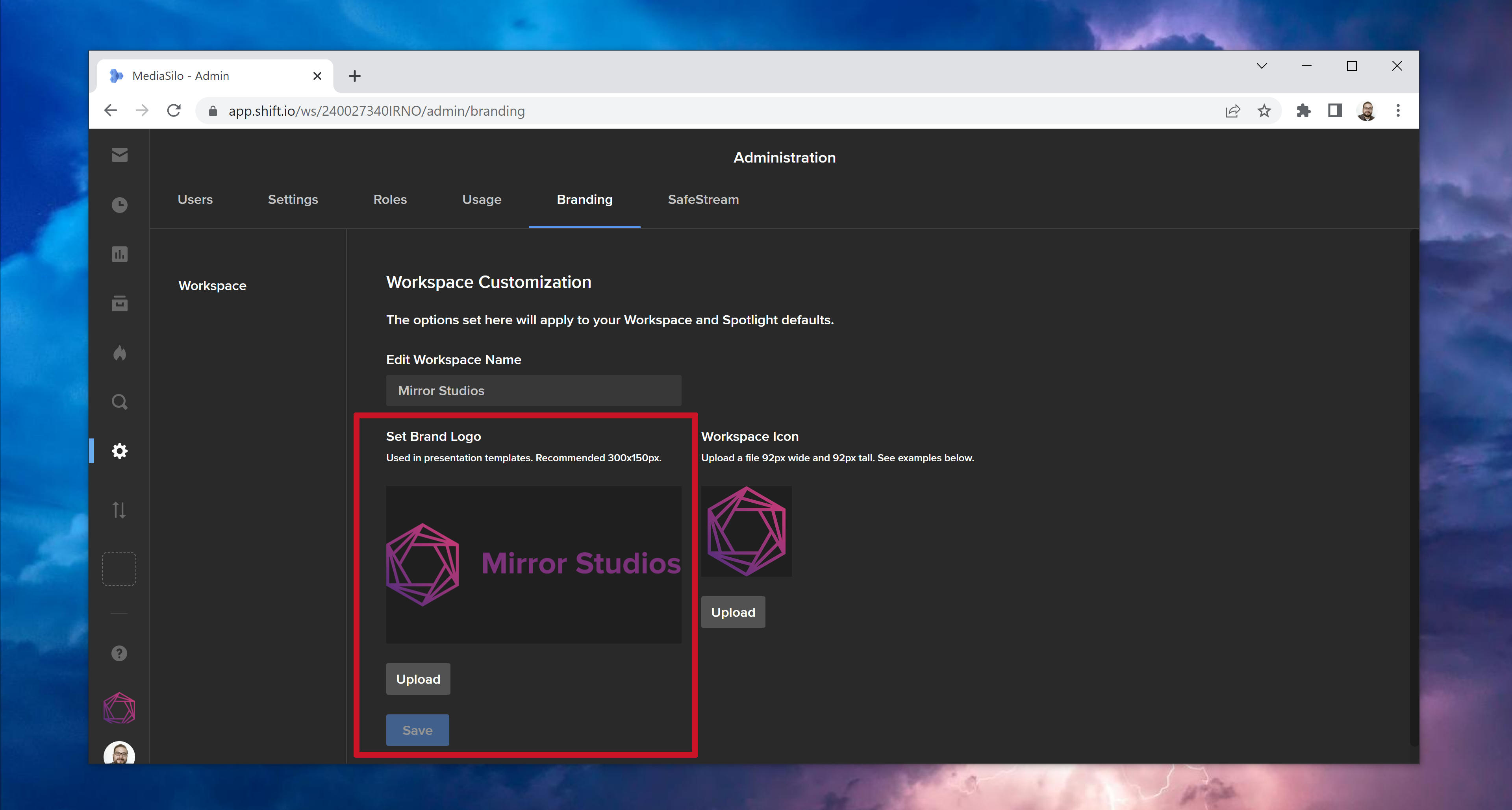Click the dashed empty workspace slot
The image size is (1512, 810).
pyautogui.click(x=119, y=568)
